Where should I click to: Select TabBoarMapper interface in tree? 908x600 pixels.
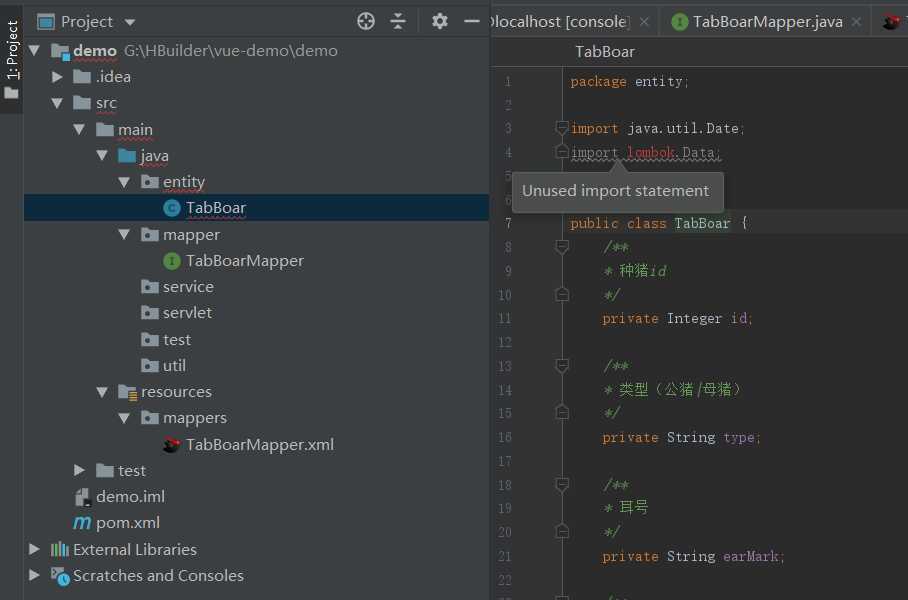[244, 261]
